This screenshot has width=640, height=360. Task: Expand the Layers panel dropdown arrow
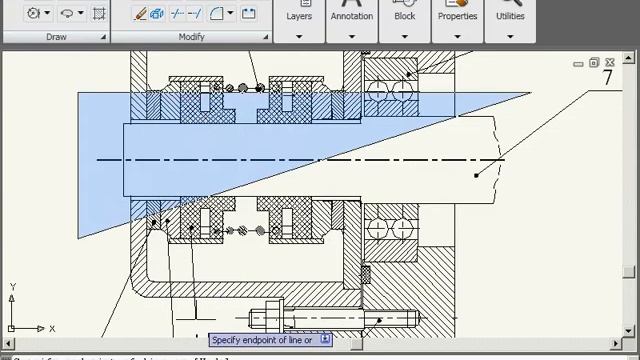click(x=299, y=36)
